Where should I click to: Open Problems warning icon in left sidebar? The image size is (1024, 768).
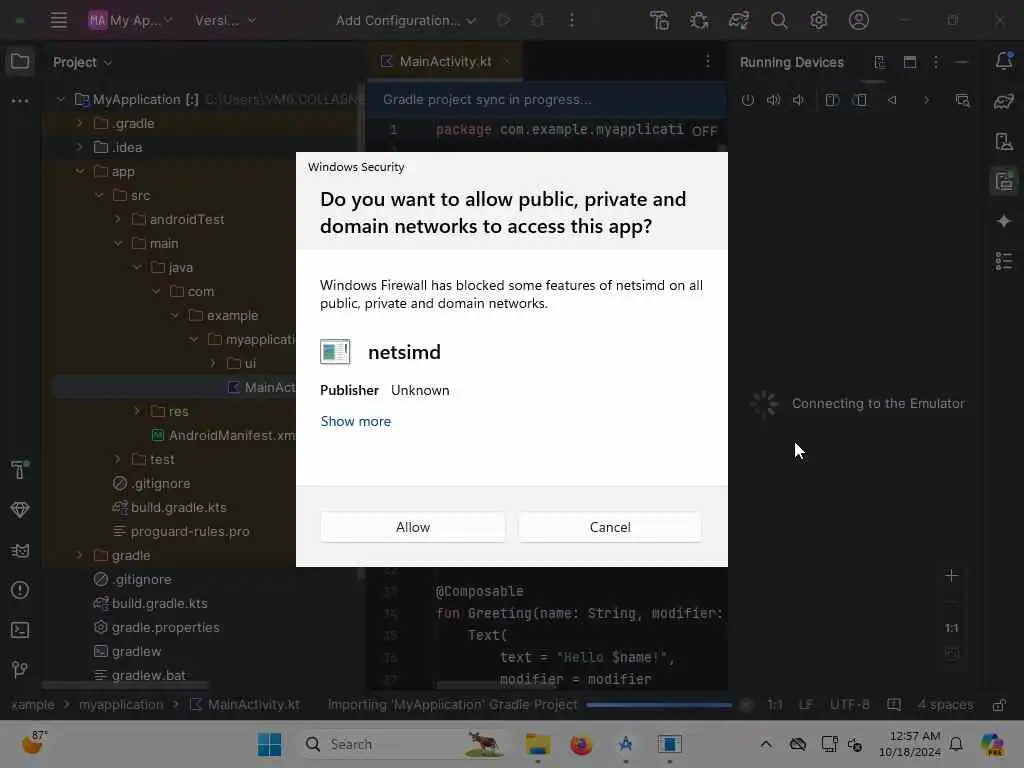[x=20, y=590]
